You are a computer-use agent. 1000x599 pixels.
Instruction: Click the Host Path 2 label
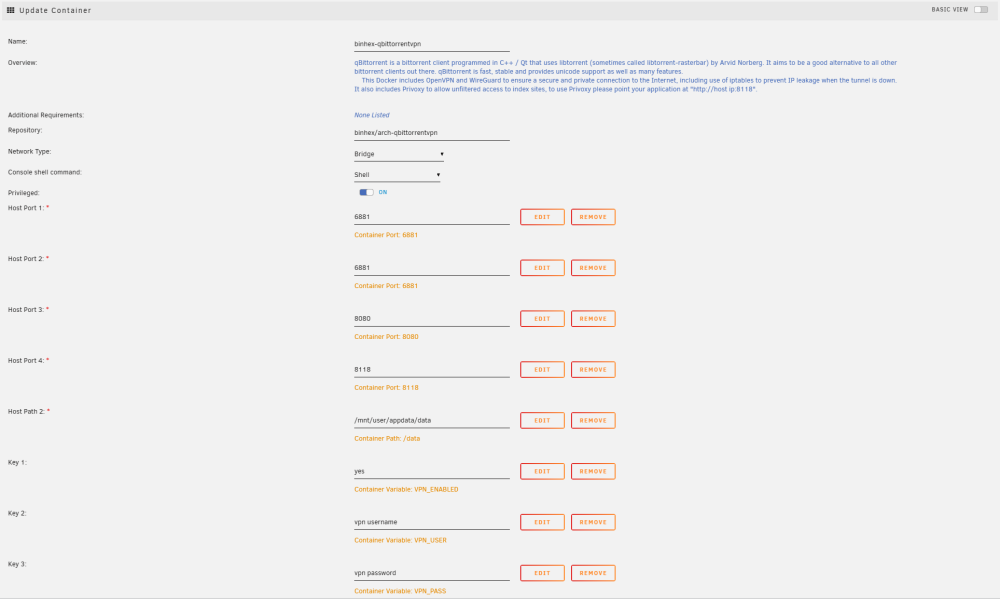click(x=26, y=411)
